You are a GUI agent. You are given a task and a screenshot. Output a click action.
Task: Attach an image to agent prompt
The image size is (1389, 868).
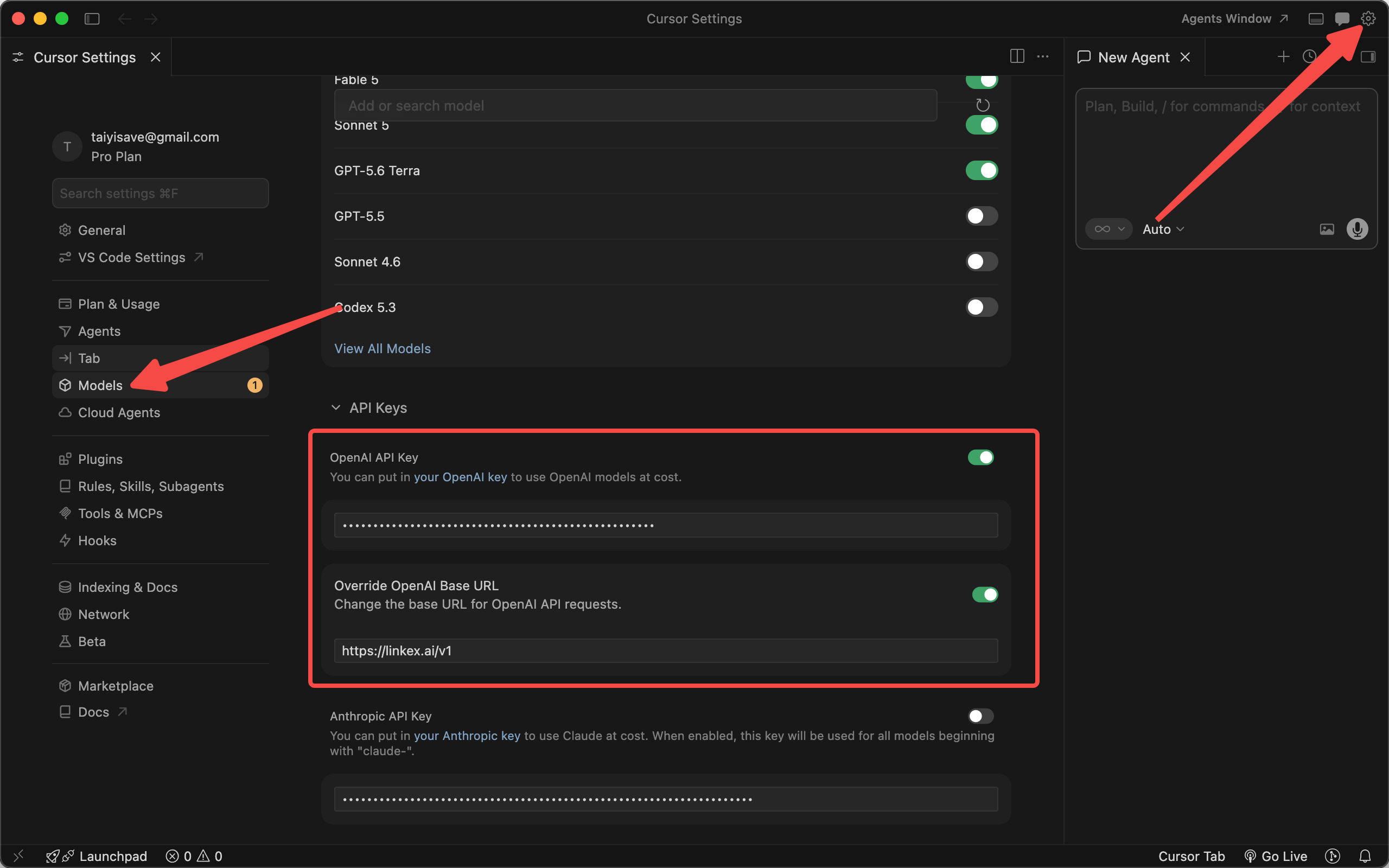coord(1327,229)
